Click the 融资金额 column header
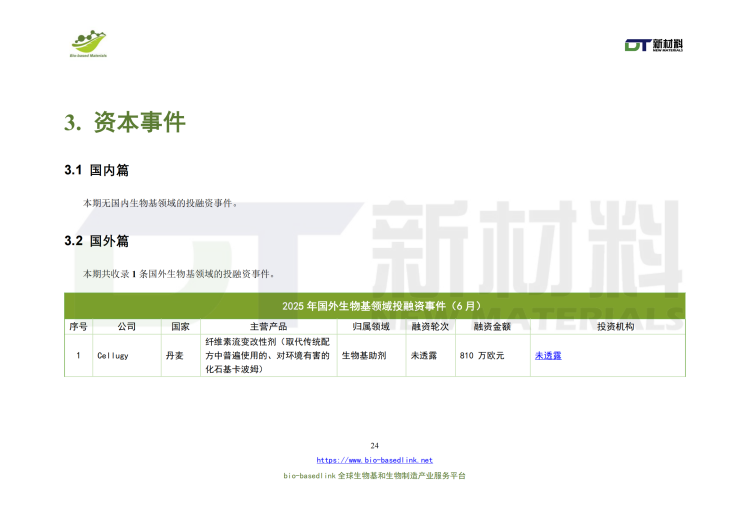This screenshot has width=750, height=530. pyautogui.click(x=491, y=326)
